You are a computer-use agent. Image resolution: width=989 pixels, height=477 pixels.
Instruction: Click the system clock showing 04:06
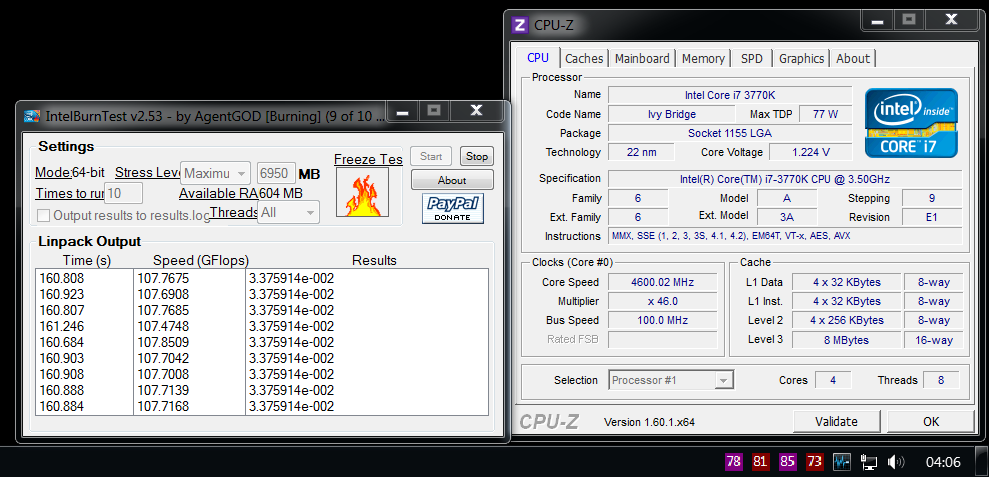(943, 462)
